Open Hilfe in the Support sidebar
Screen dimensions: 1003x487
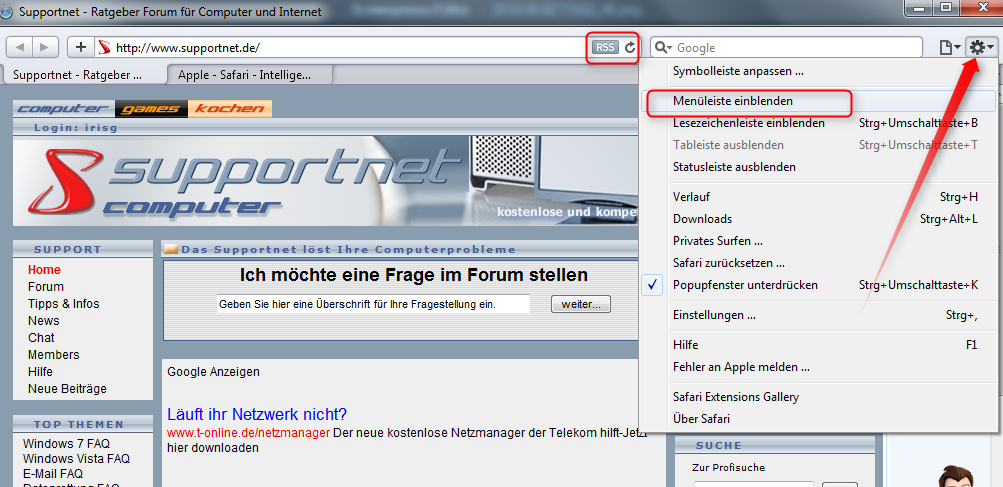(40, 372)
